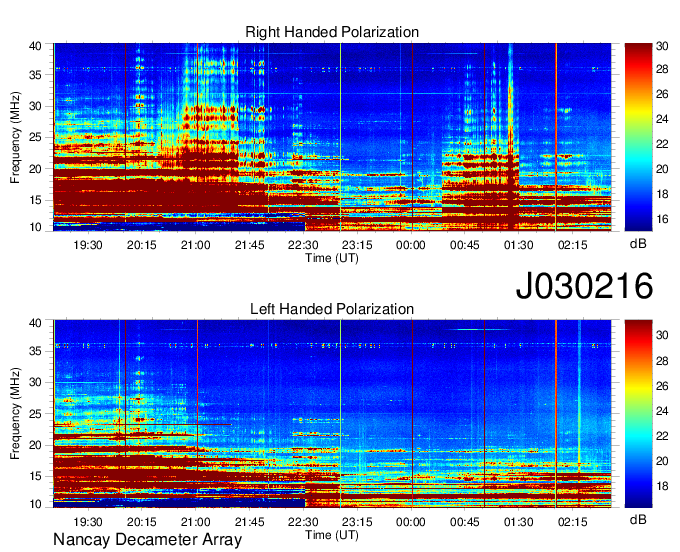Click the 'Nancay Decameter Array' caption
Viewport: 680px width, 552px height.
147,539
